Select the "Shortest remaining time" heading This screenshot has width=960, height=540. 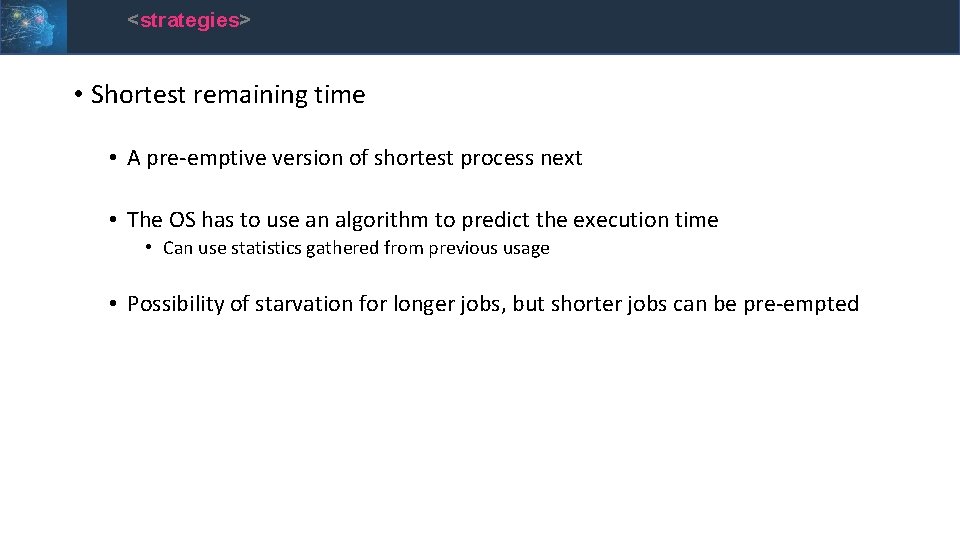tap(228, 95)
